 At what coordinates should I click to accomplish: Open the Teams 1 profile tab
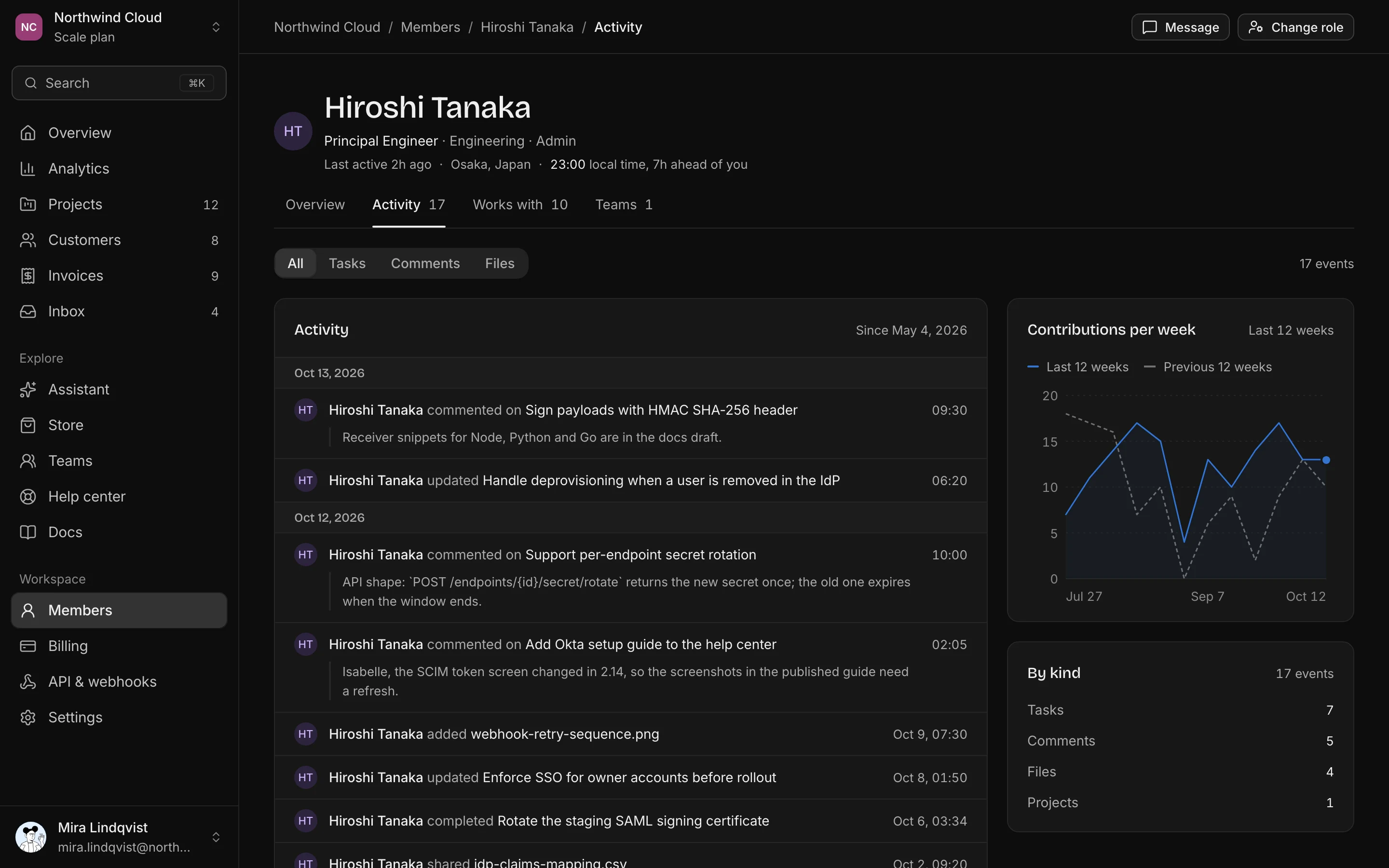pos(624,204)
